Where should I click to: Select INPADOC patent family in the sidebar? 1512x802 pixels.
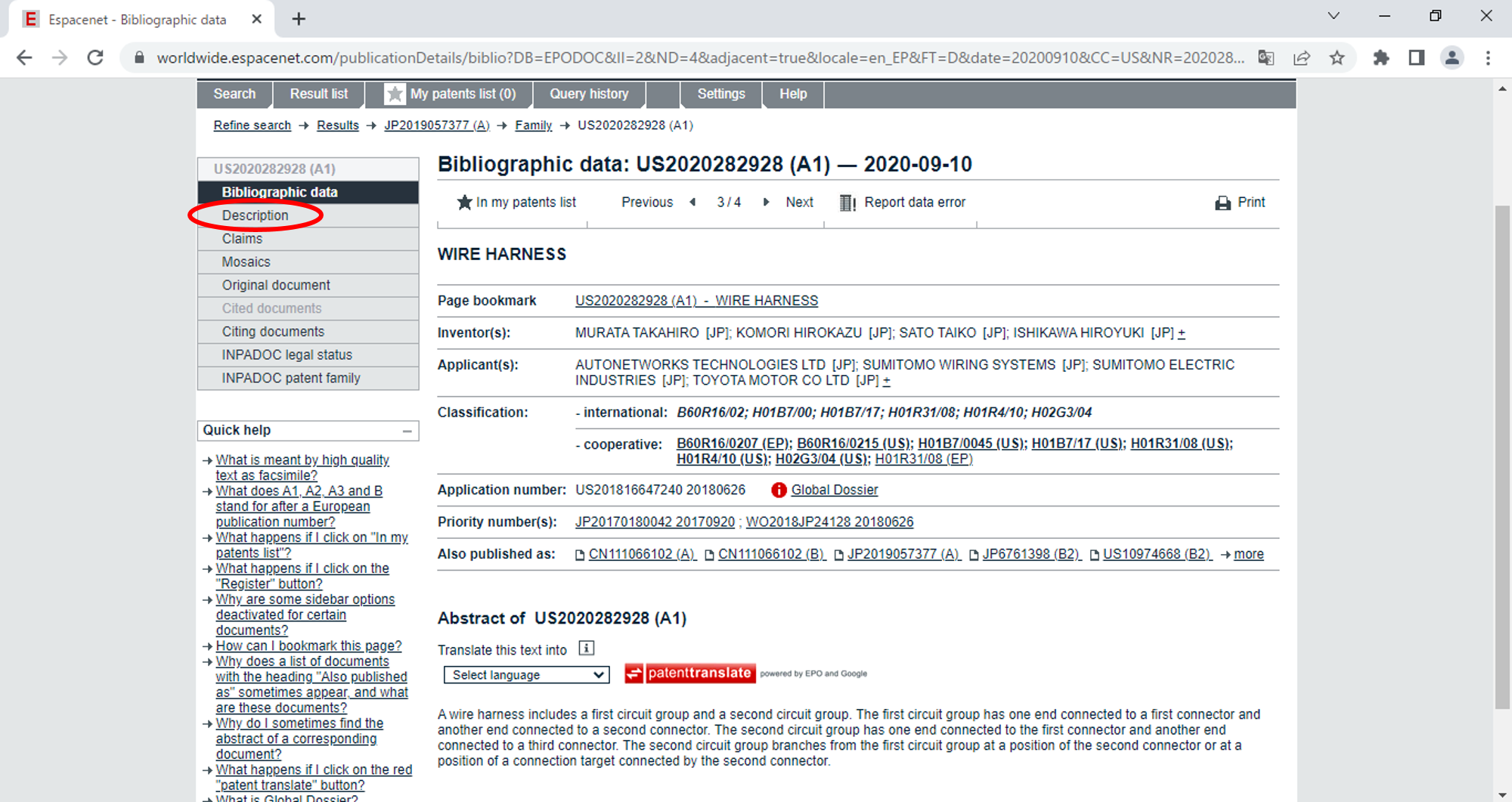308,378
